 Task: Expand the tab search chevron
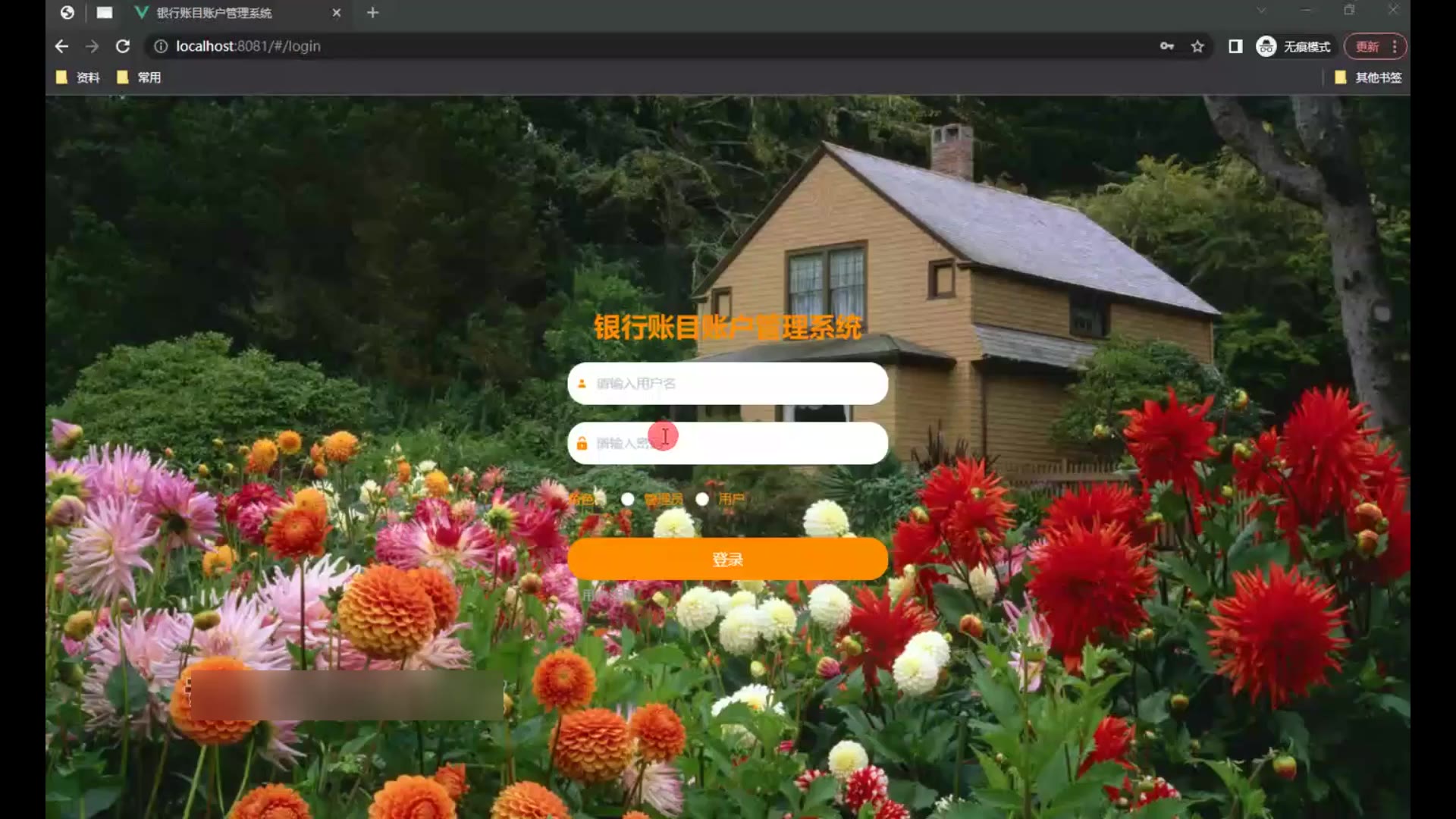click(x=1261, y=11)
